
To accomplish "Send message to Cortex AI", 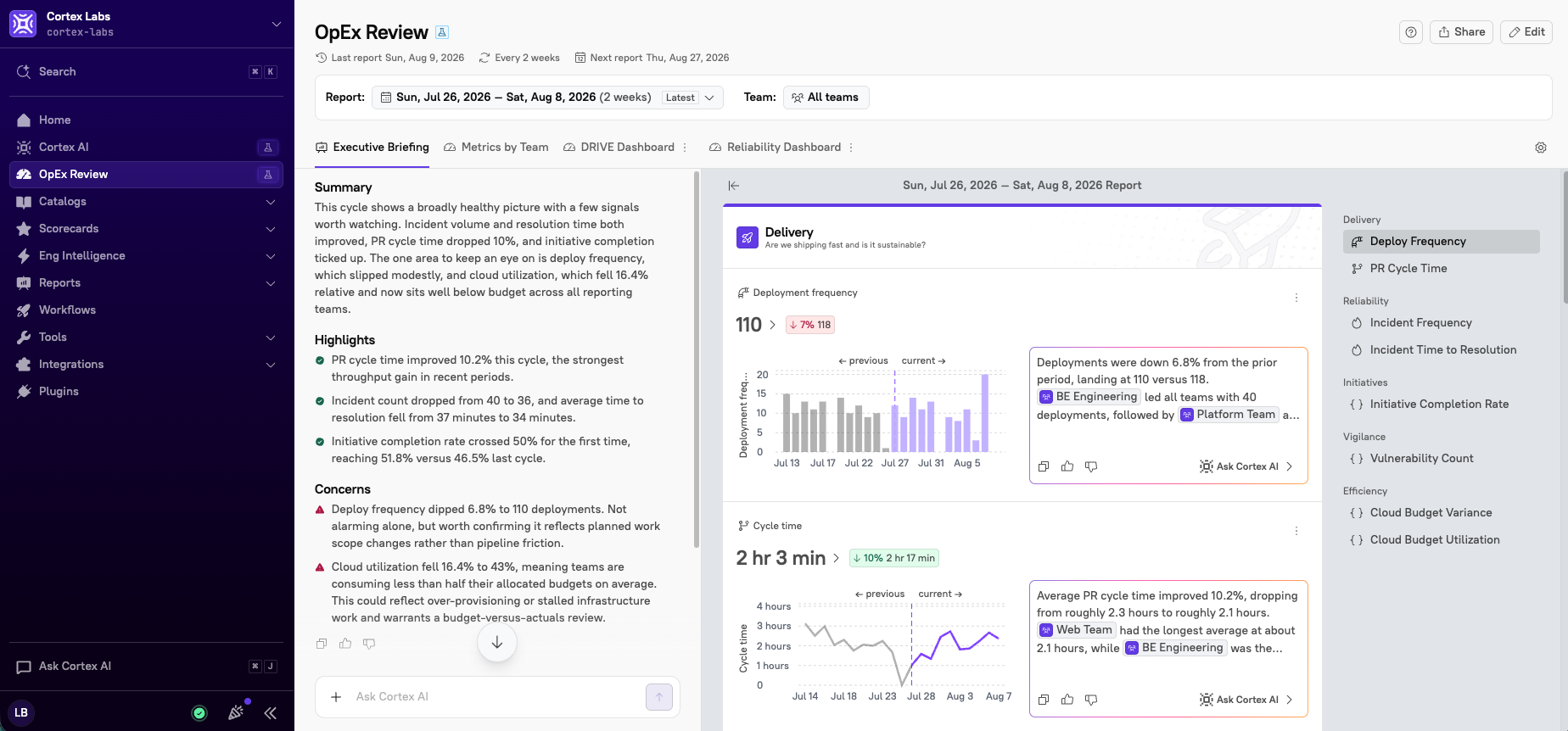I will (659, 697).
